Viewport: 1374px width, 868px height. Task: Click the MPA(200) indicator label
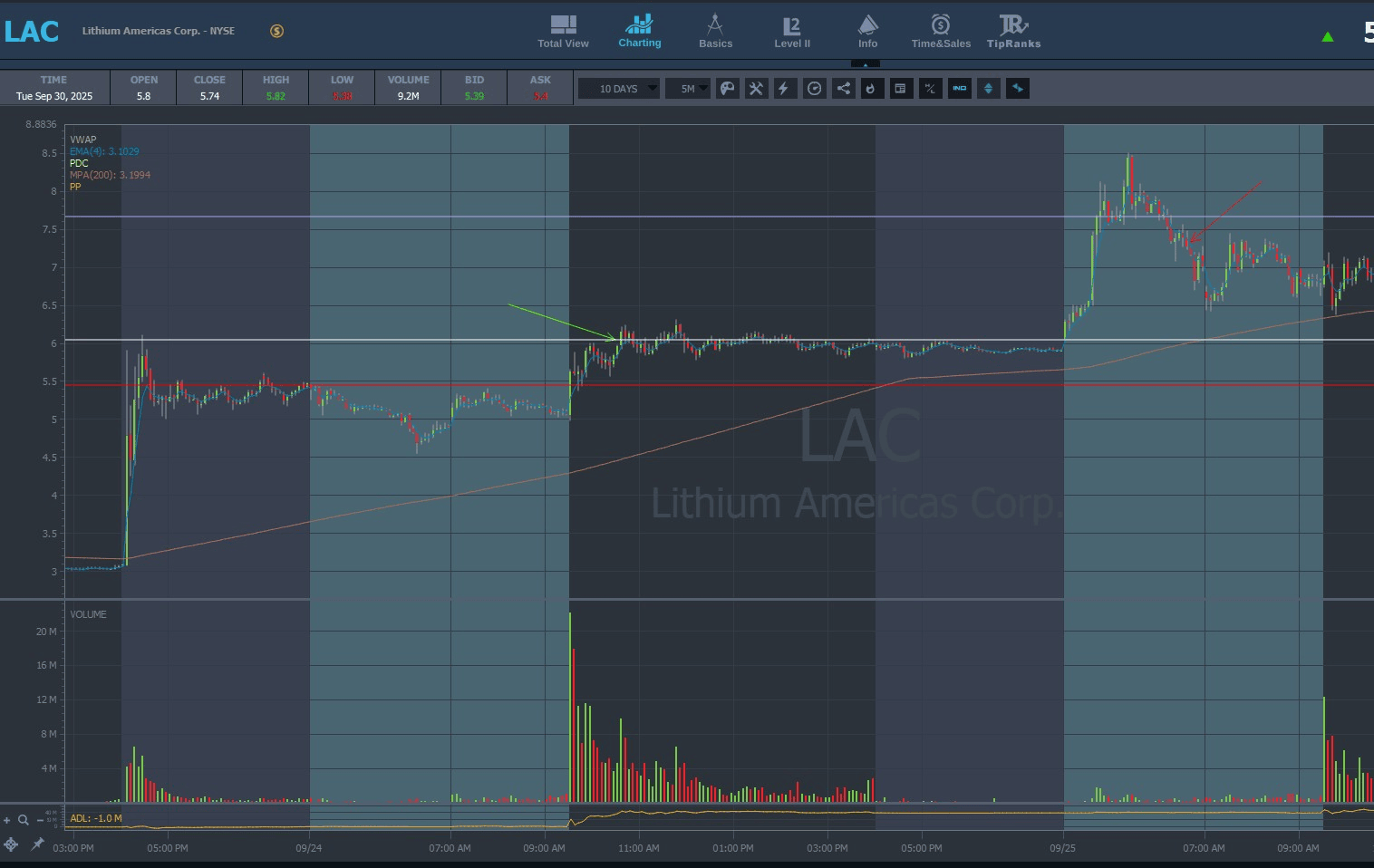coord(110,175)
